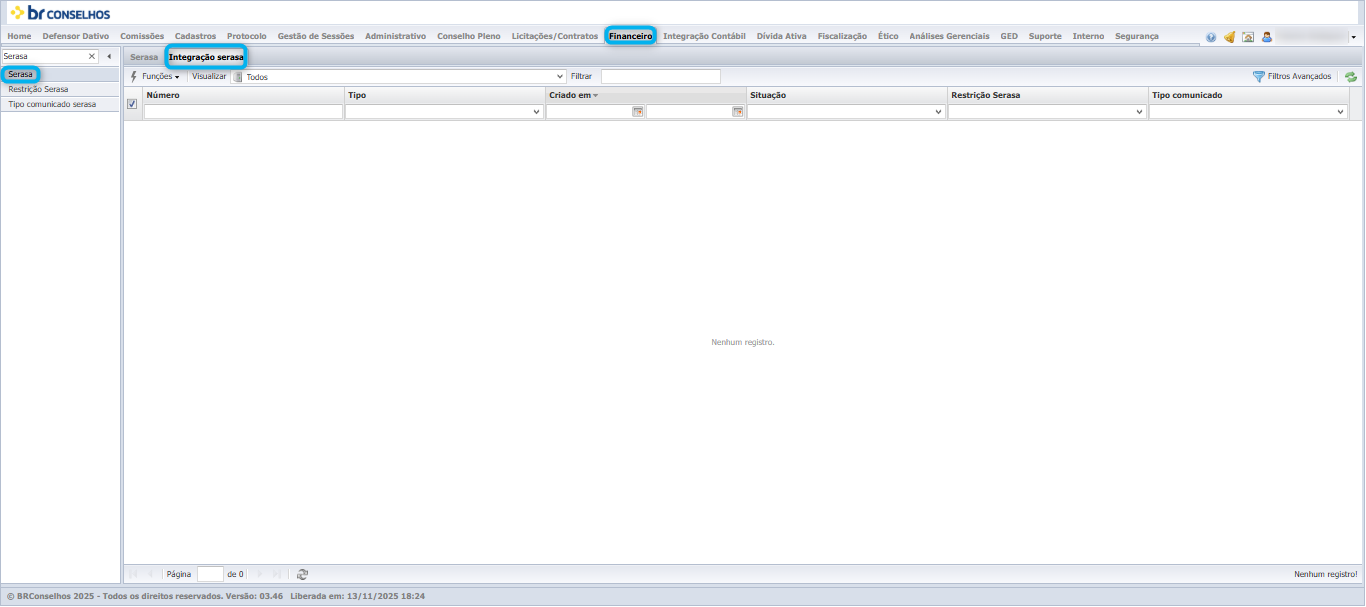This screenshot has height=607, width=1366.
Task: Switch to the Serasa tab
Action: (x=144, y=57)
